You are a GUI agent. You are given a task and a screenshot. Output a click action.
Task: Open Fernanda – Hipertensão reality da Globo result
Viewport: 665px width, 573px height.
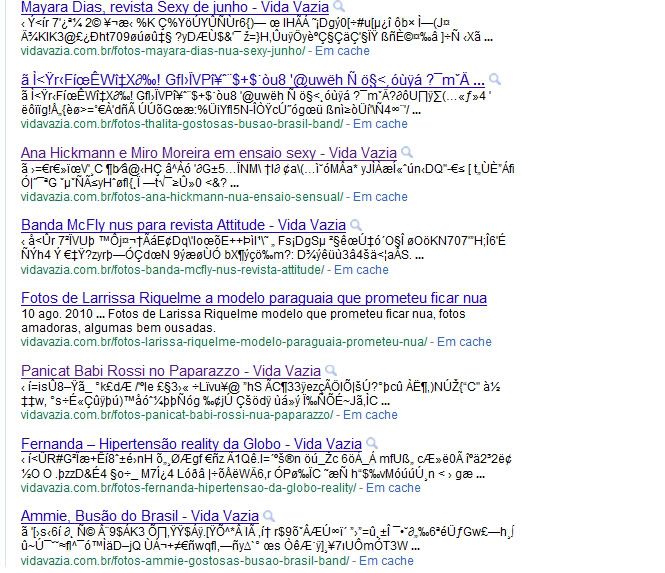pos(191,444)
